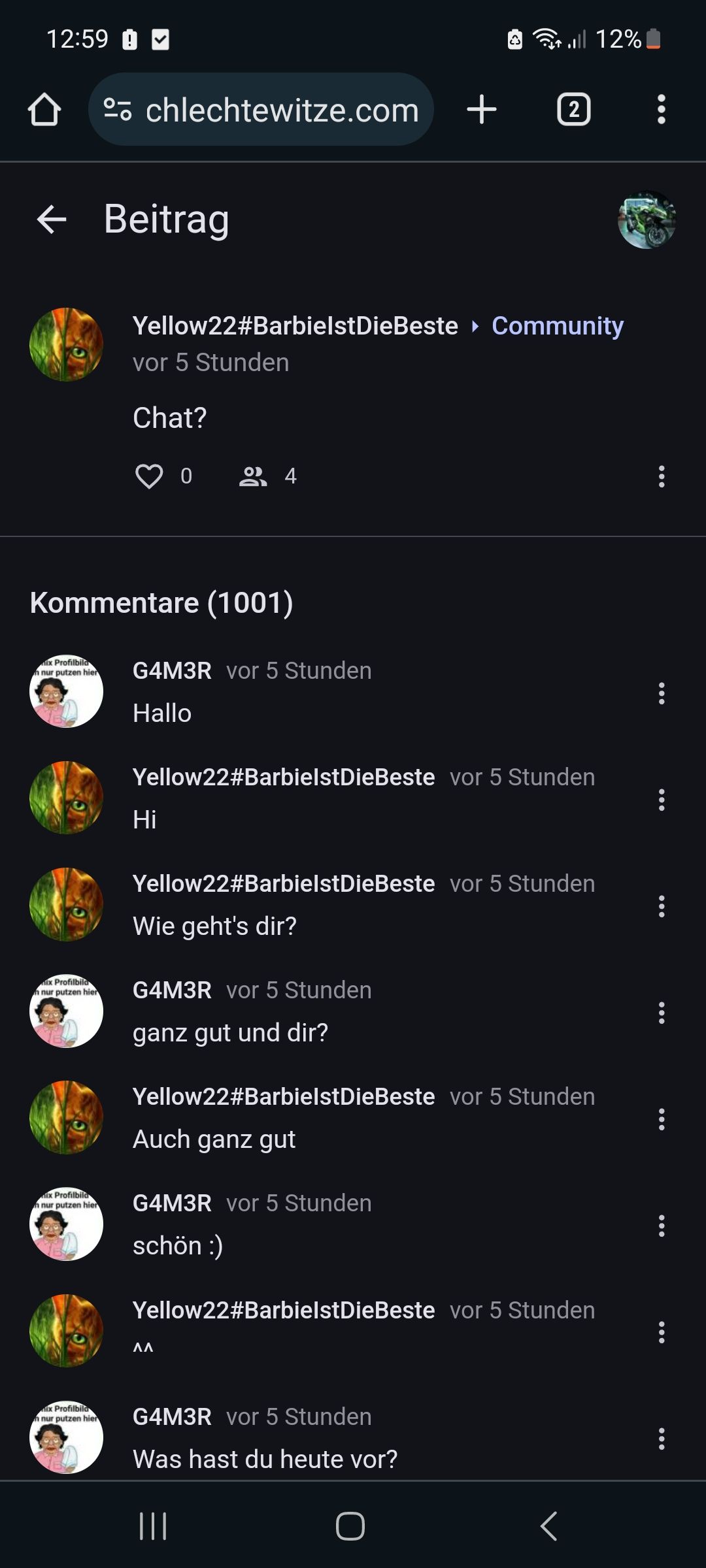Open the browser three-dot menu

coord(661,109)
